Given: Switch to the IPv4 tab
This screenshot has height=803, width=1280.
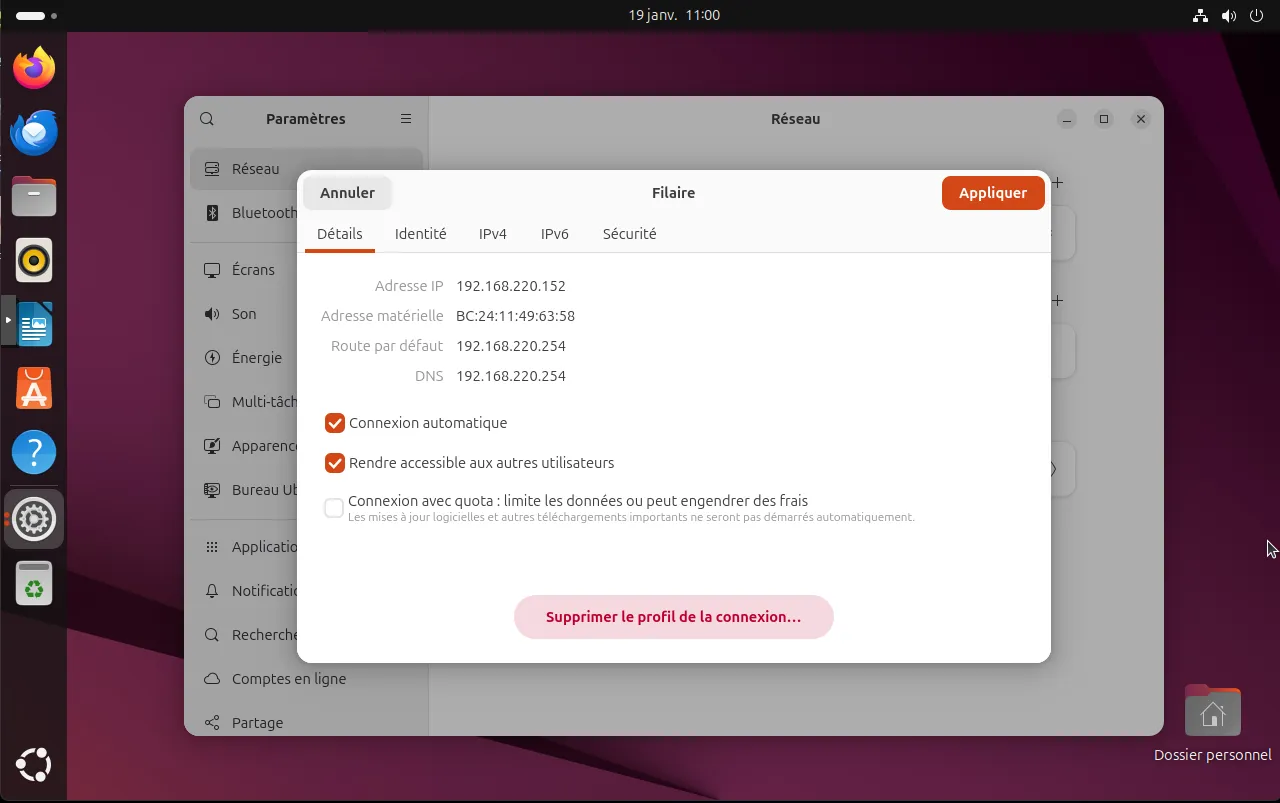Looking at the screenshot, I should coord(493,234).
